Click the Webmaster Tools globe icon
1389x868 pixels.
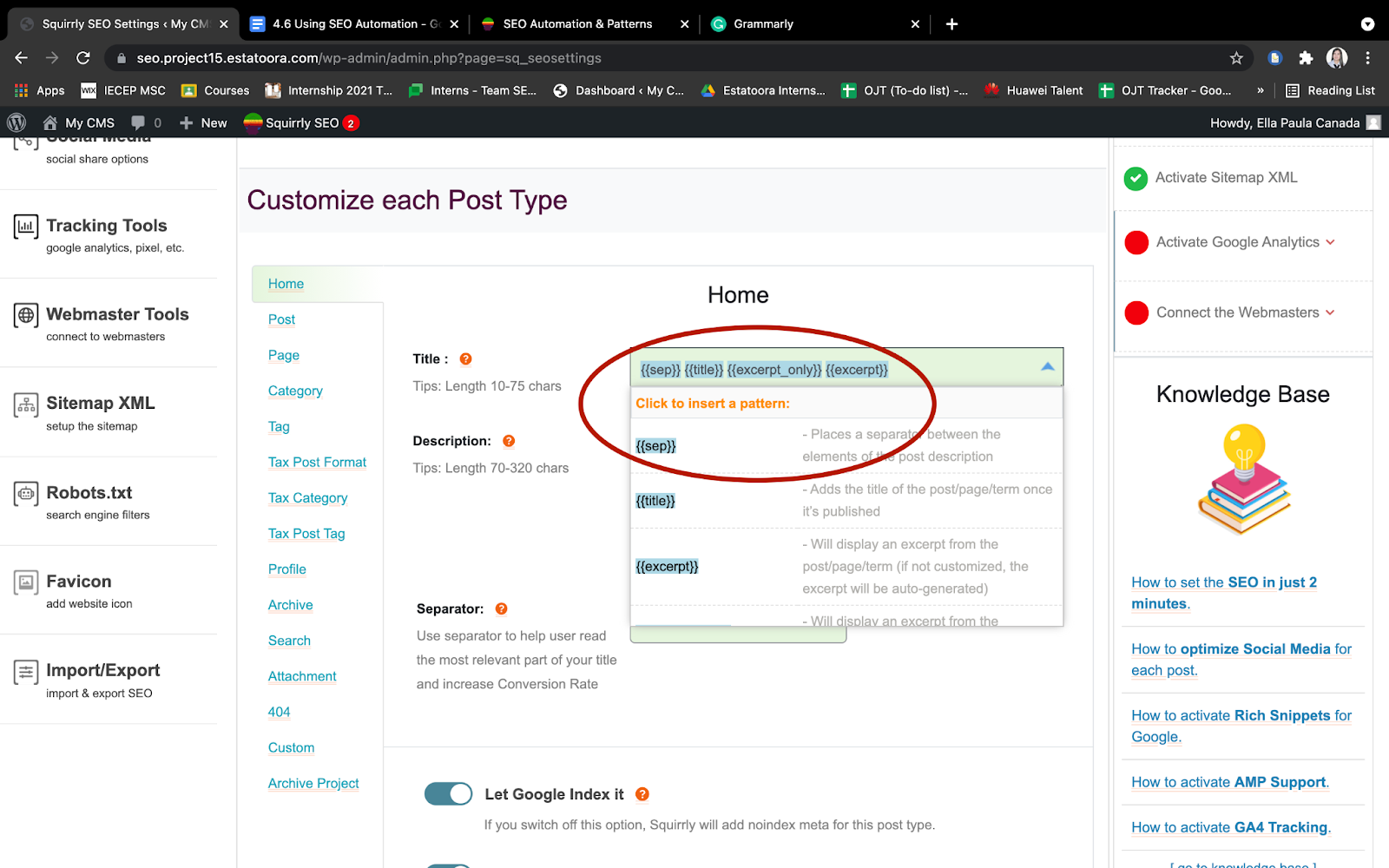(26, 315)
